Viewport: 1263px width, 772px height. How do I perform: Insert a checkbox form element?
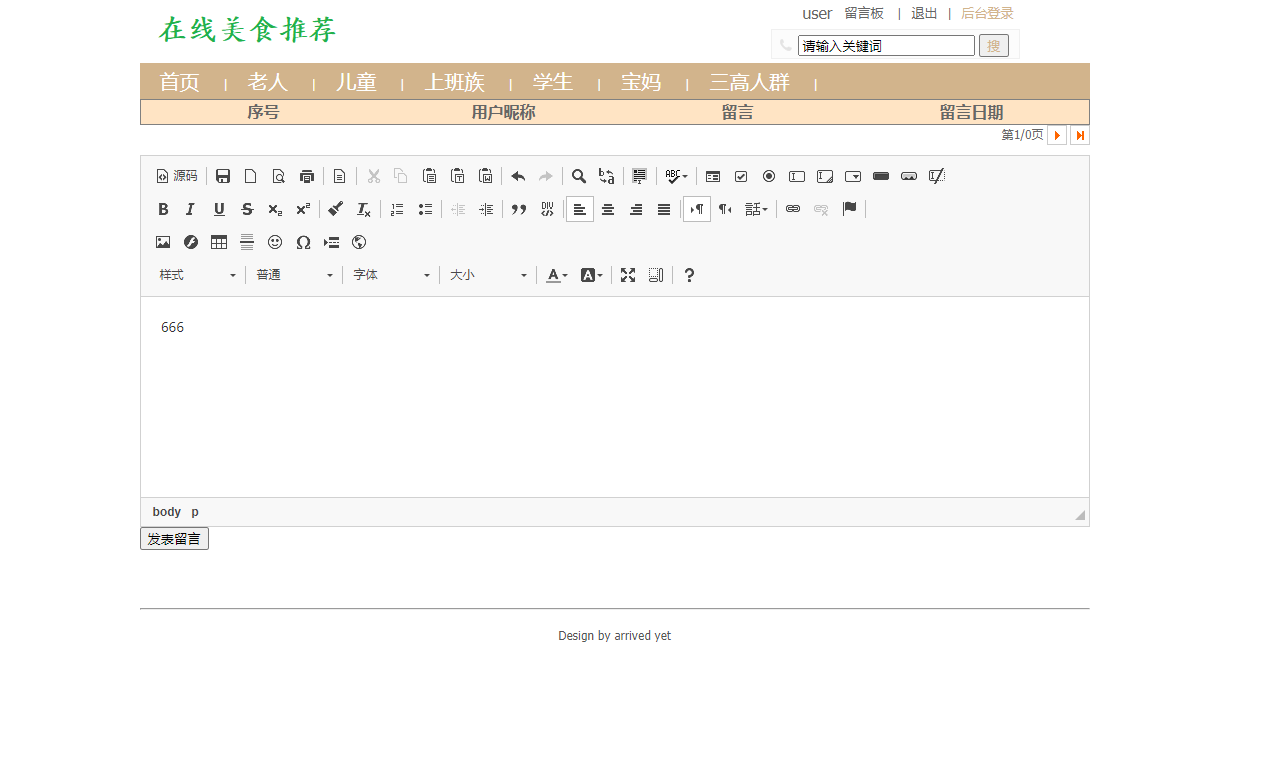pyautogui.click(x=740, y=176)
